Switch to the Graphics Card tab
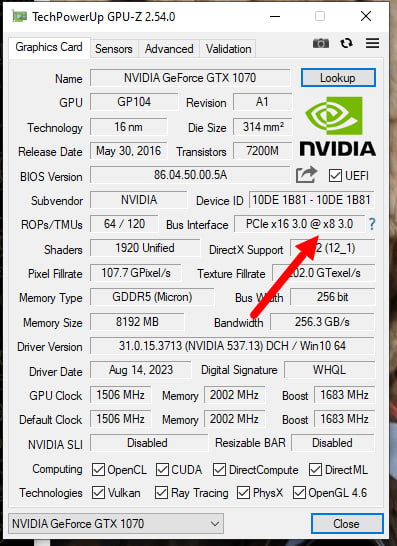The width and height of the screenshot is (397, 546). tap(49, 47)
